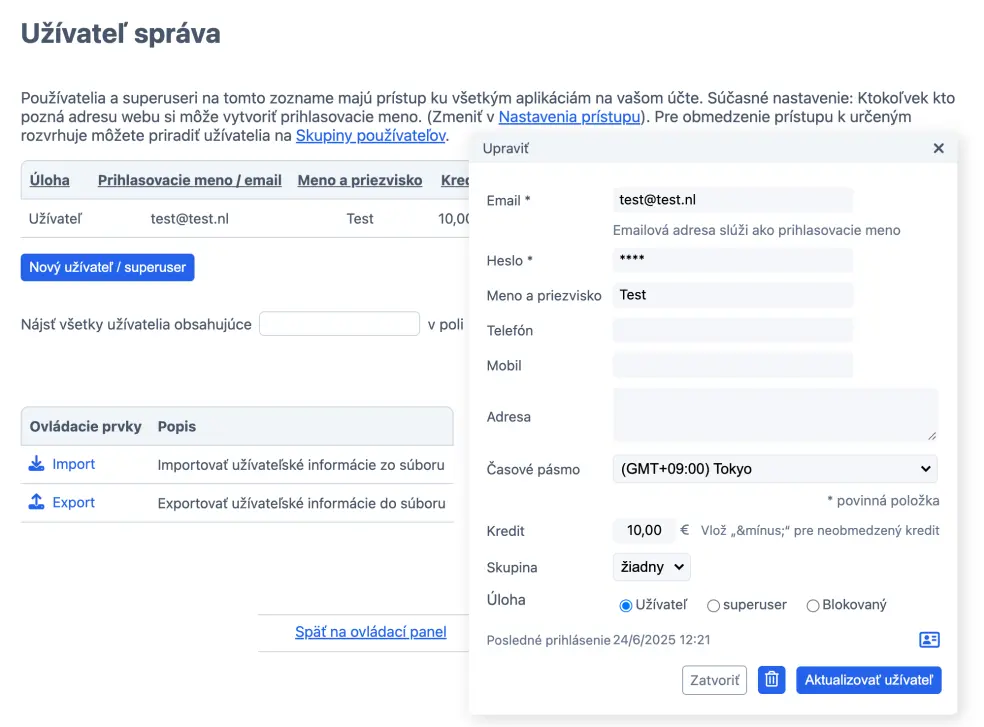
Task: Click the trash delete user icon
Action: click(771, 680)
